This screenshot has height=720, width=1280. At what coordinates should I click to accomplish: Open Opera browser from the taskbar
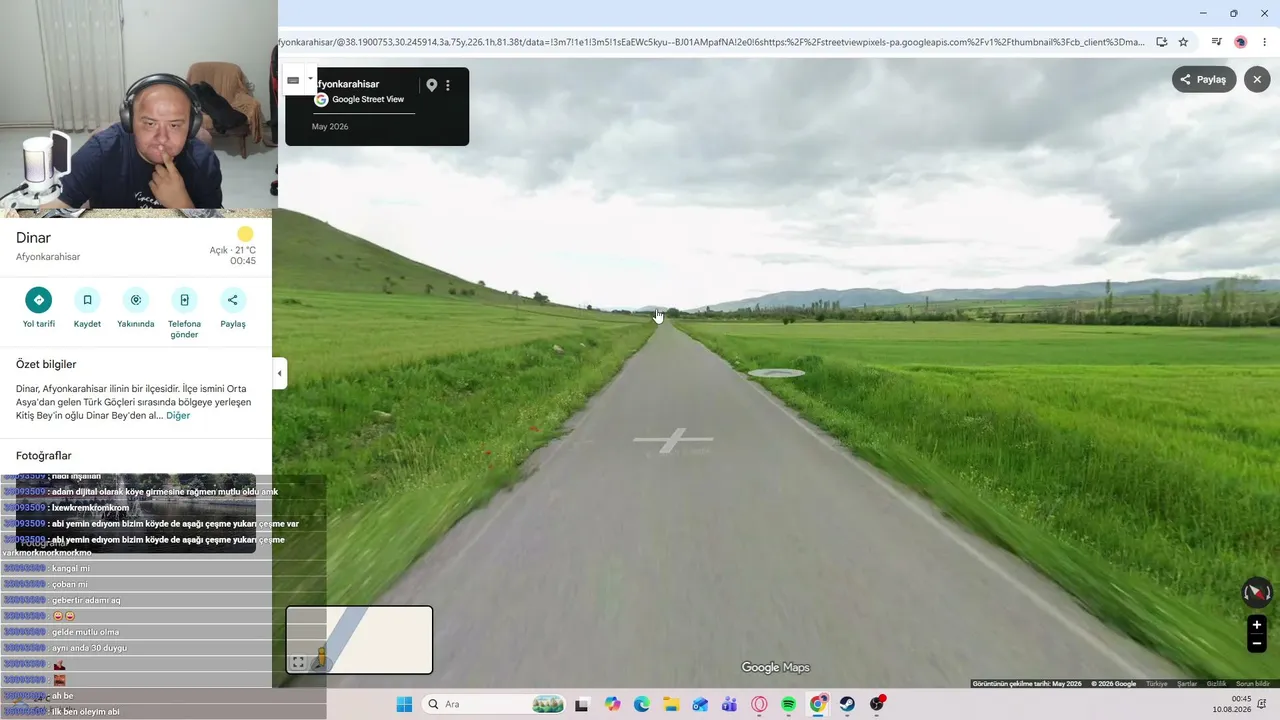click(x=759, y=704)
